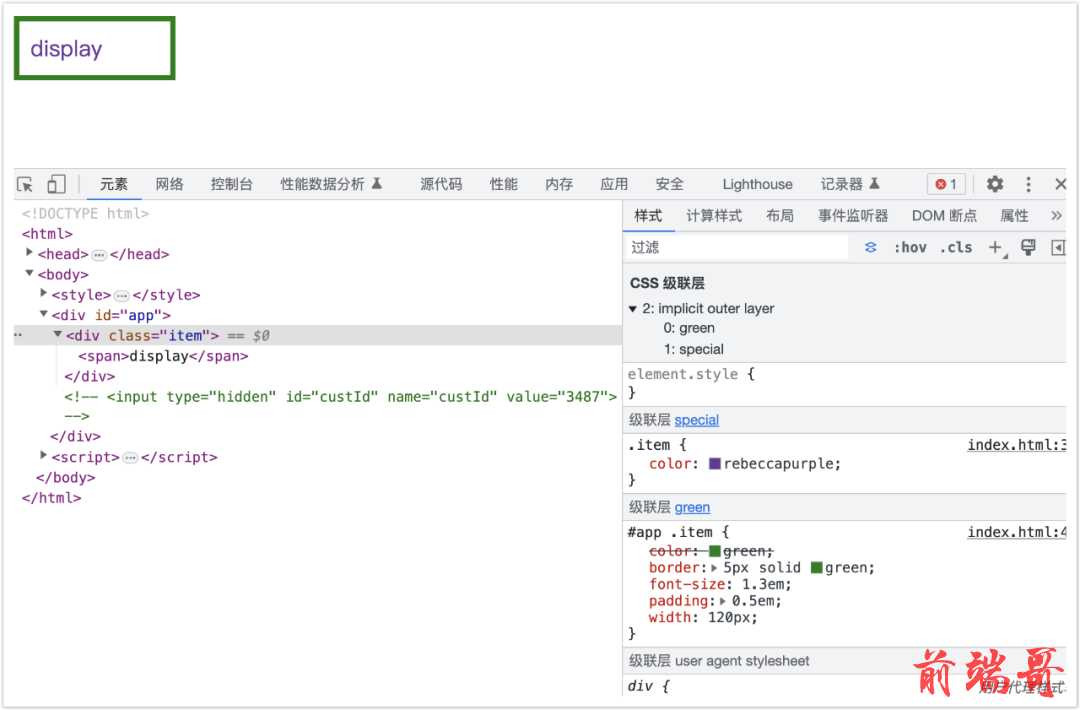The image size is (1080, 710).
Task: Click the row actions dots beside selected div
Action: [x=18, y=335]
